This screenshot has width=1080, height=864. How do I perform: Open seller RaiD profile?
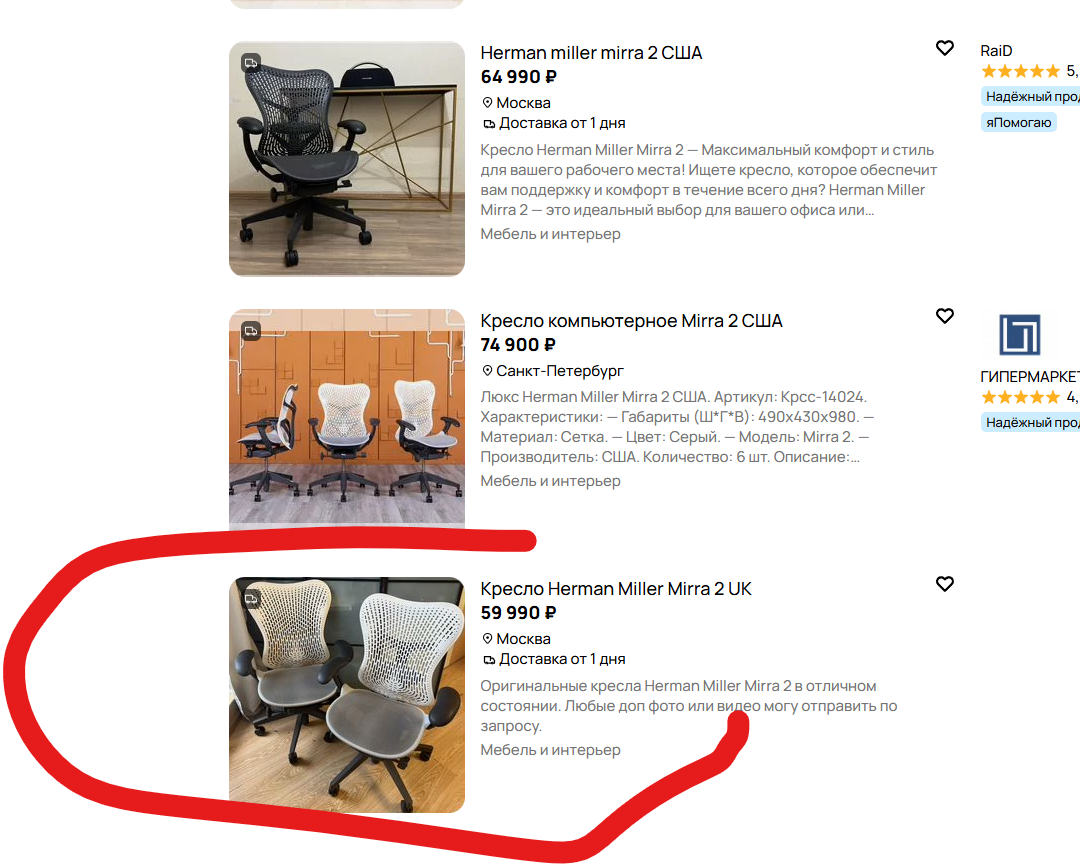pos(996,51)
